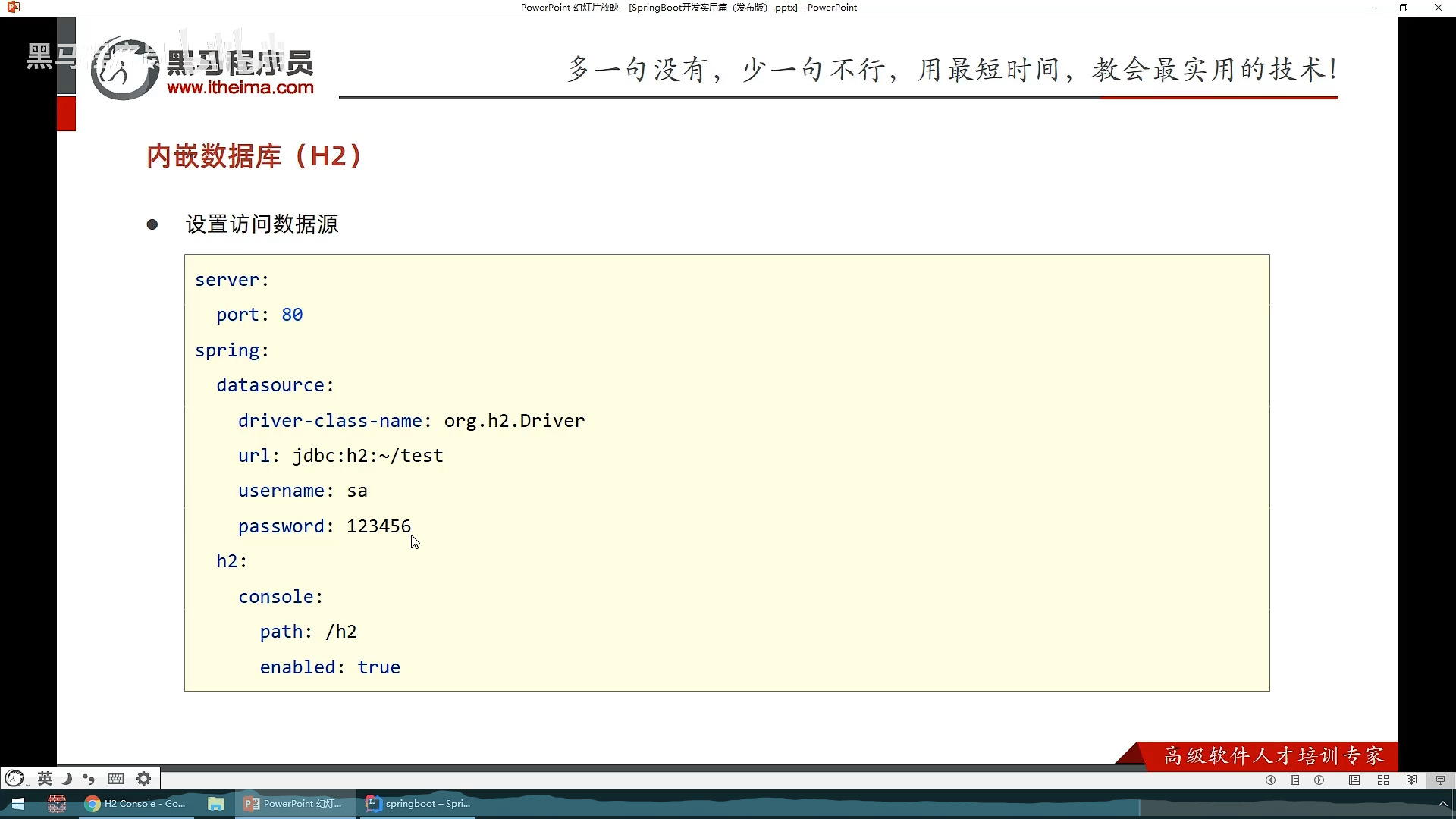Image resolution: width=1456 pixels, height=819 pixels.
Task: Toggle IME English/Chinese language mode
Action: click(x=45, y=778)
